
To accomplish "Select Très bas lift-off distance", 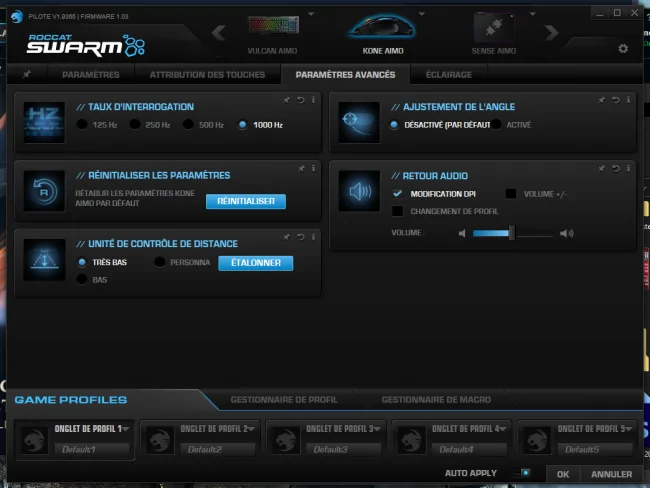I will pyautogui.click(x=82, y=262).
